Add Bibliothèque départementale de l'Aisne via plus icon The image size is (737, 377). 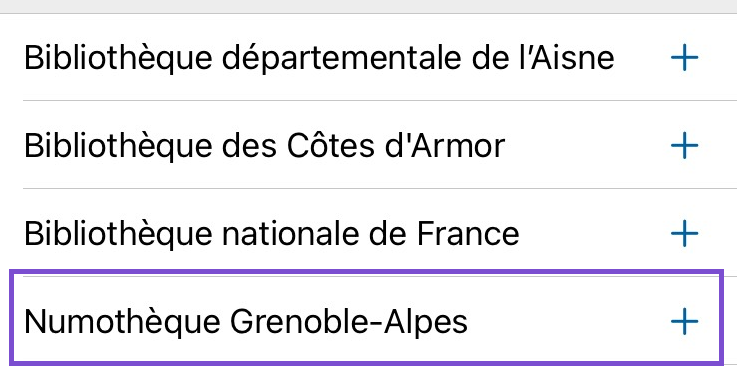684,58
